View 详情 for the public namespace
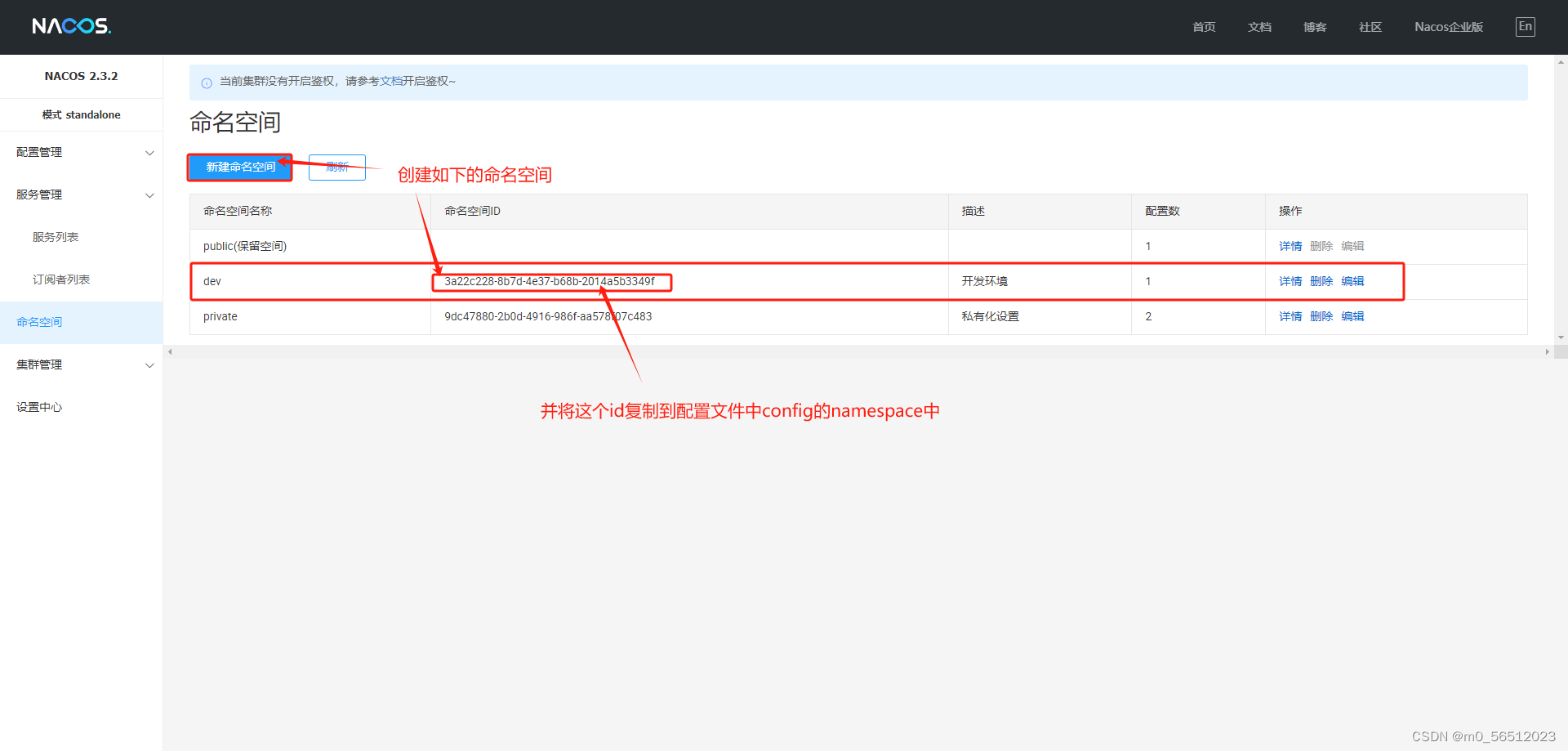The image size is (1568, 751). coord(1290,246)
